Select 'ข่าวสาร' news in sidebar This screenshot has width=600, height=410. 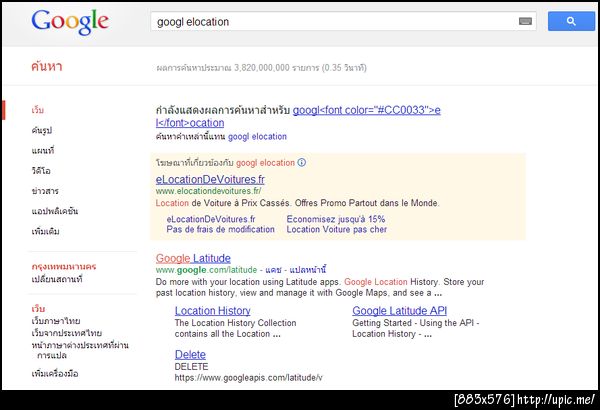(45, 191)
